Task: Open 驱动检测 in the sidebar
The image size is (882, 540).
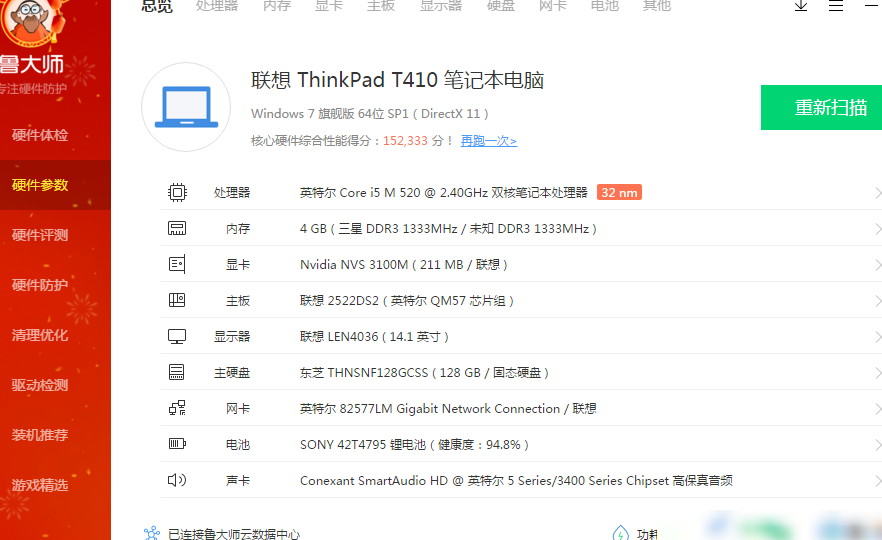Action: click(x=55, y=385)
